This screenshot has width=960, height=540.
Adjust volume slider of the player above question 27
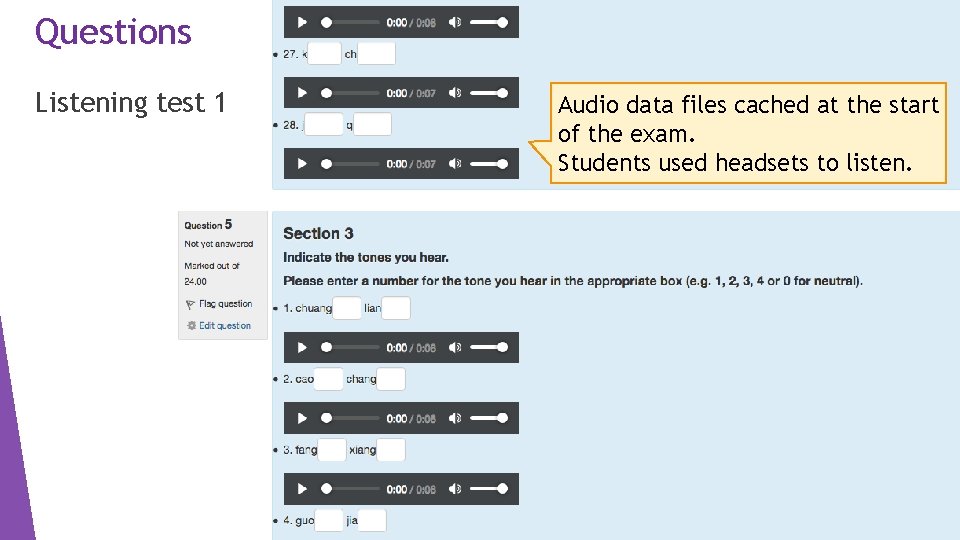click(489, 23)
